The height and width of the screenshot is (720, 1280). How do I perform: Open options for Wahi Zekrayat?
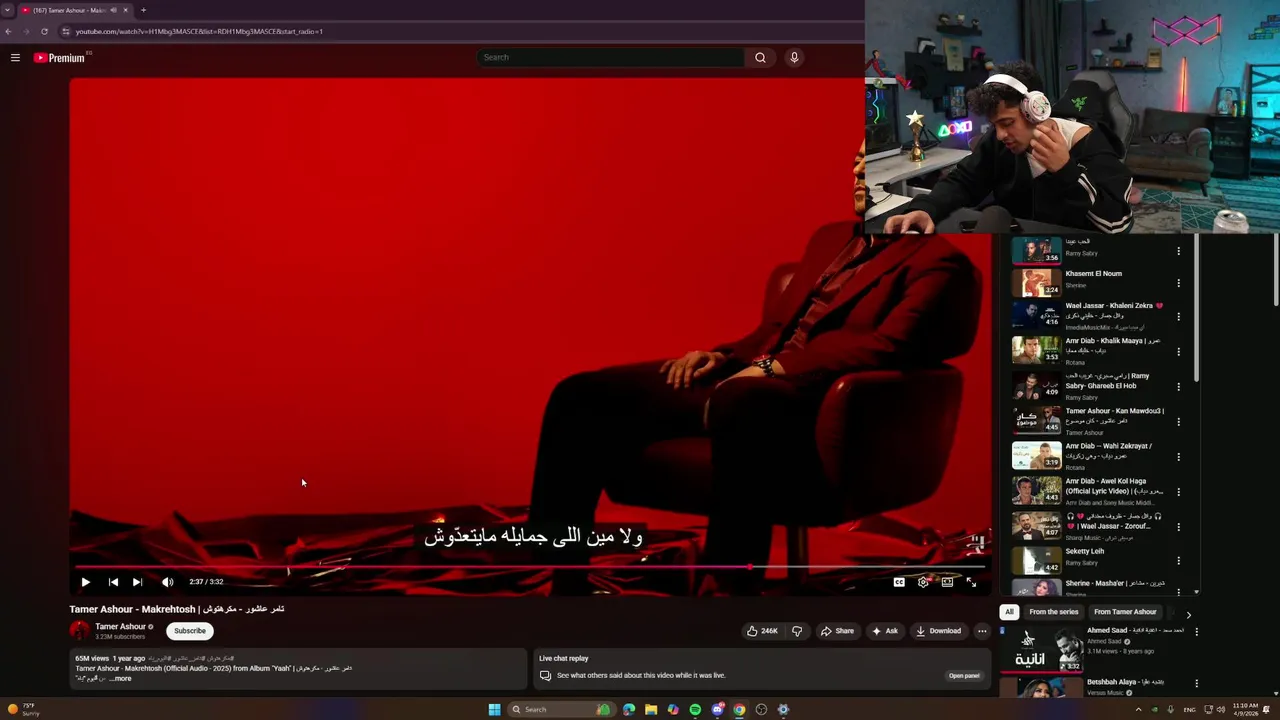pyautogui.click(x=1178, y=456)
